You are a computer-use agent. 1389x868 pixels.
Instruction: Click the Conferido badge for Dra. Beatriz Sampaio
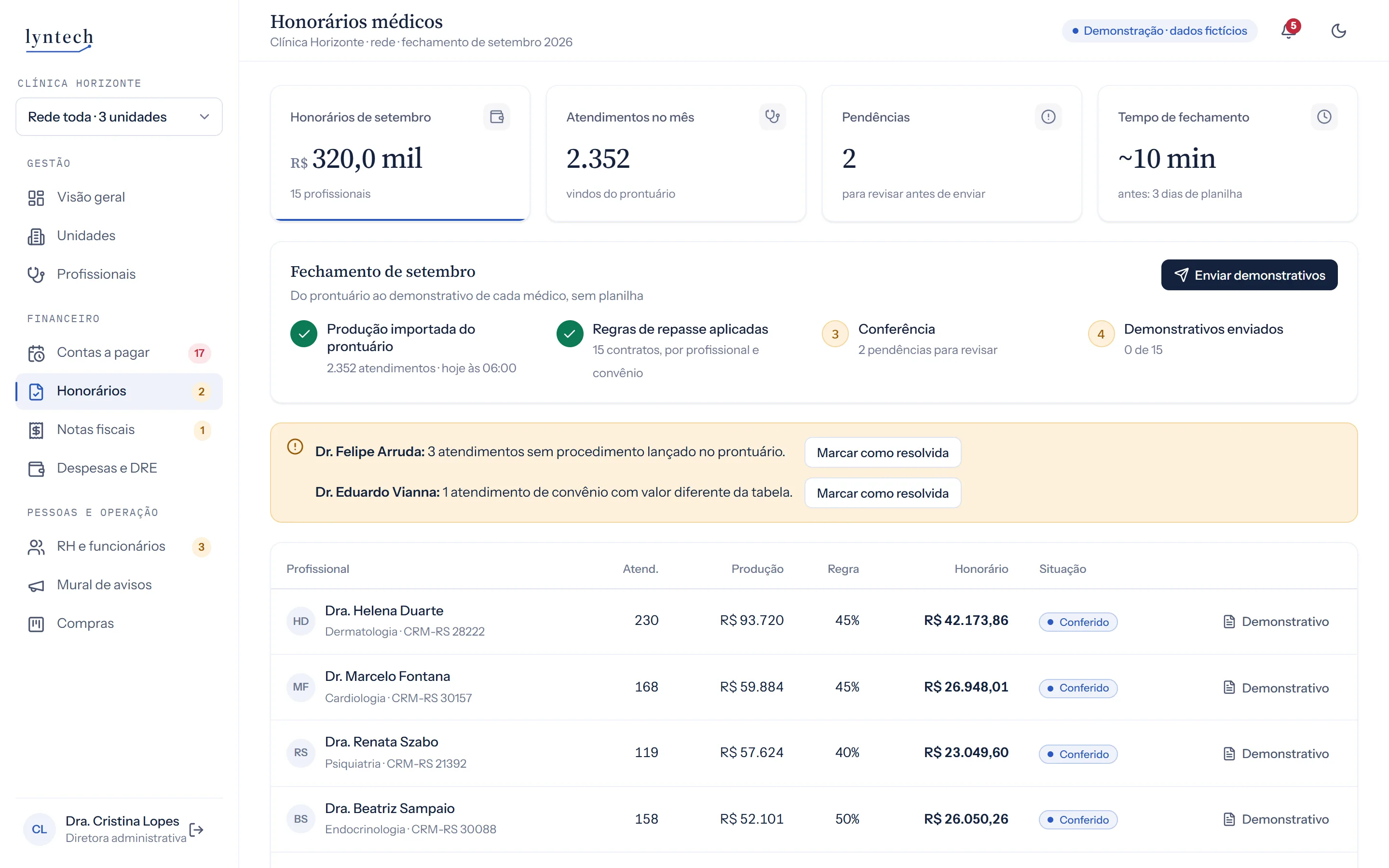pos(1078,820)
